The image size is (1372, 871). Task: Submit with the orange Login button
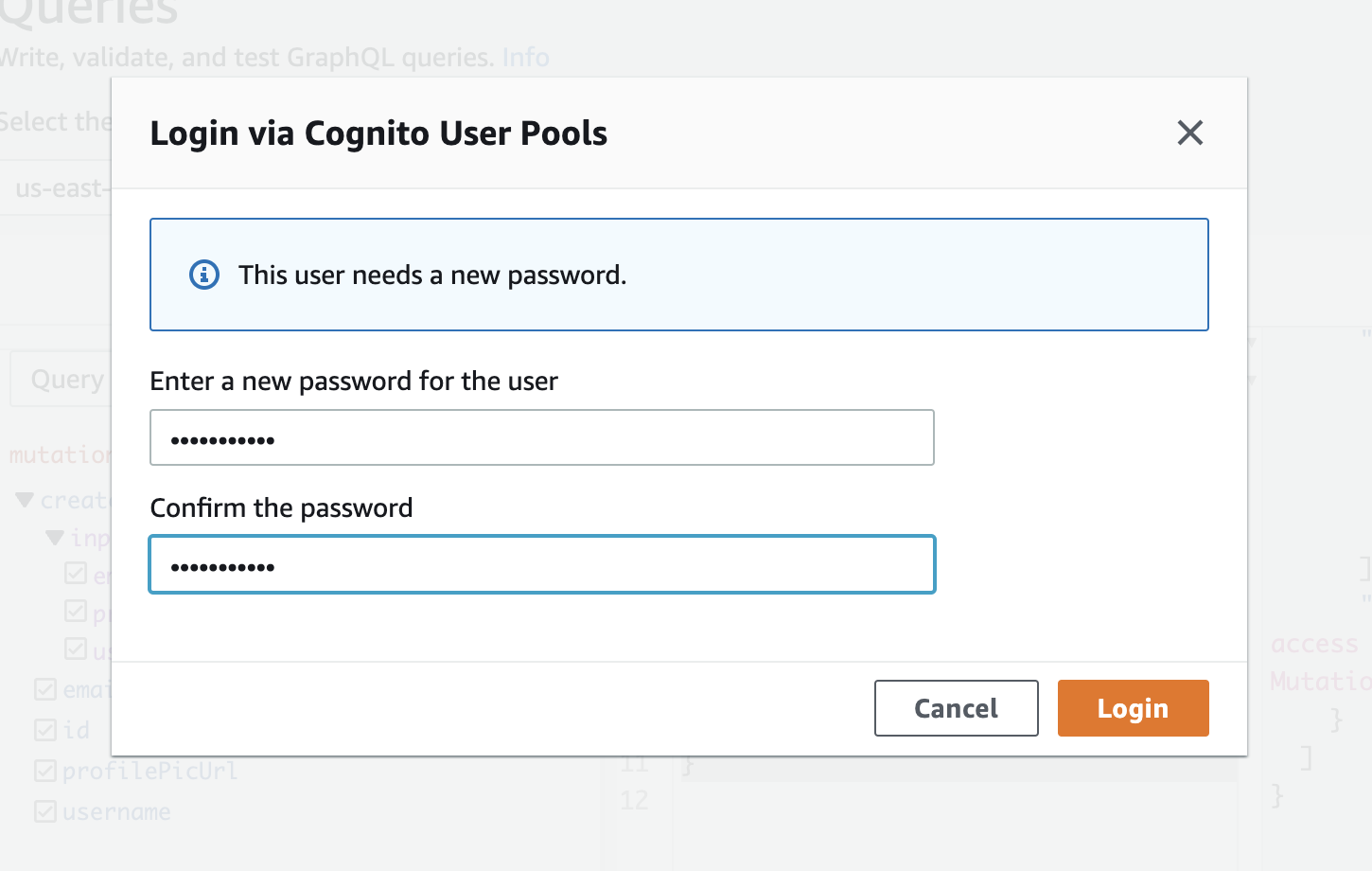pos(1133,708)
